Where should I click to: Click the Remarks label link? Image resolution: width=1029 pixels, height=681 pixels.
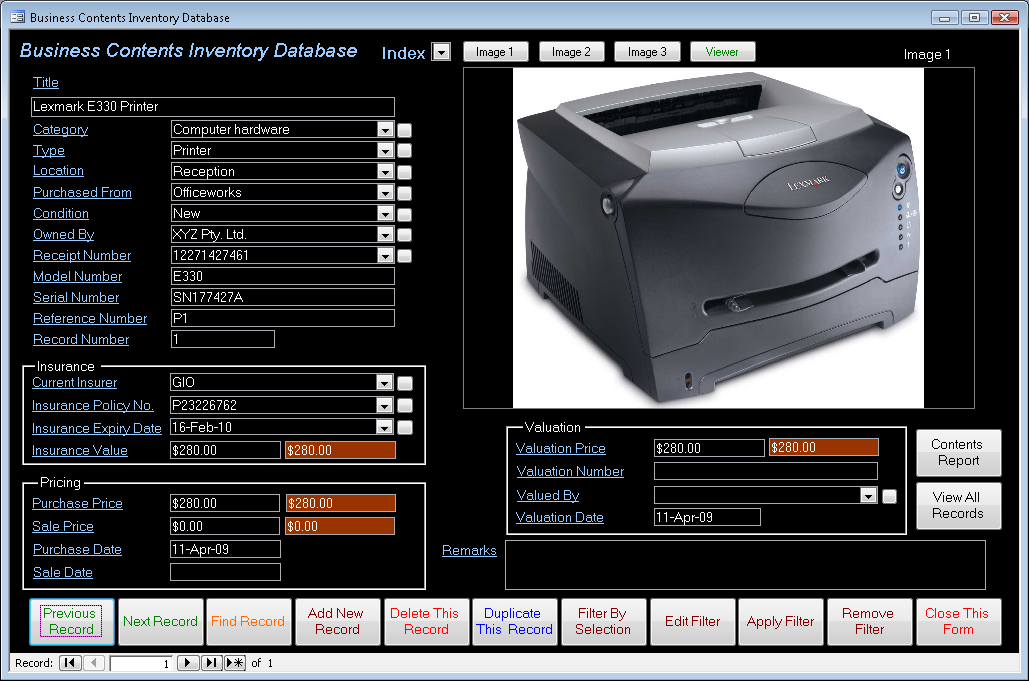tap(469, 550)
